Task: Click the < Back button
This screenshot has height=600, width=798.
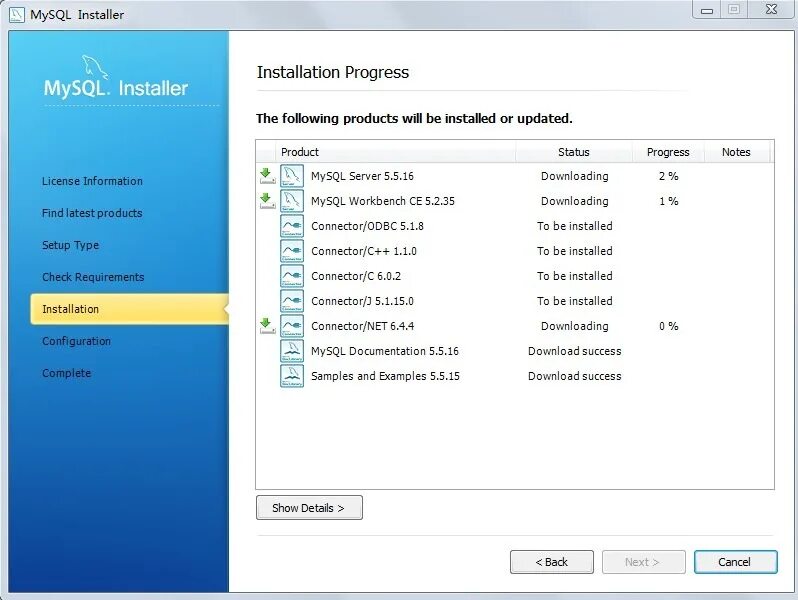Action: tap(552, 562)
